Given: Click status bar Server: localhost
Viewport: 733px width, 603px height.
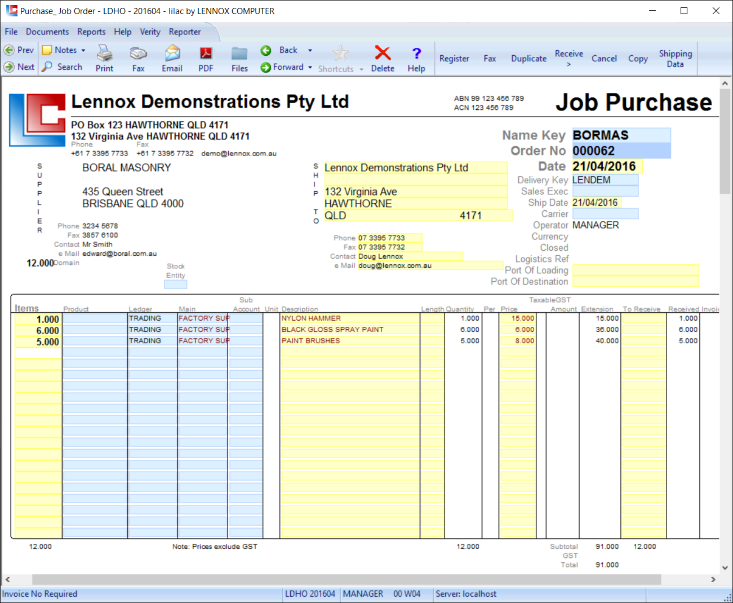Looking at the screenshot, I should 466,594.
